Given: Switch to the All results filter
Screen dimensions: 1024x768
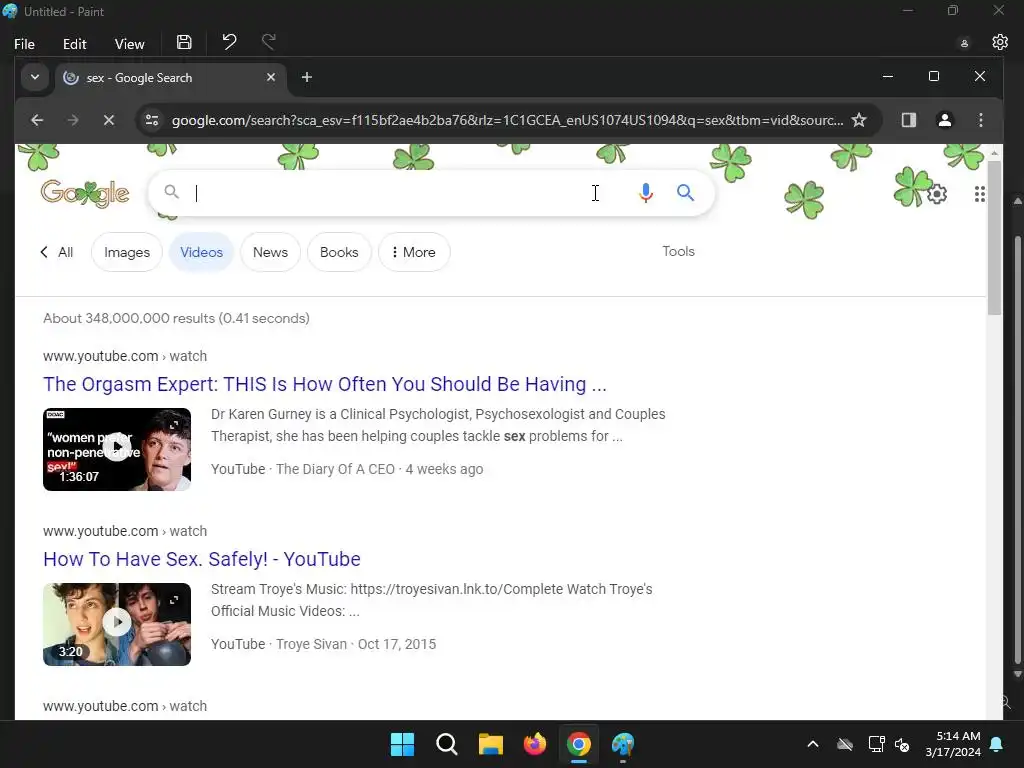Looking at the screenshot, I should pos(56,252).
